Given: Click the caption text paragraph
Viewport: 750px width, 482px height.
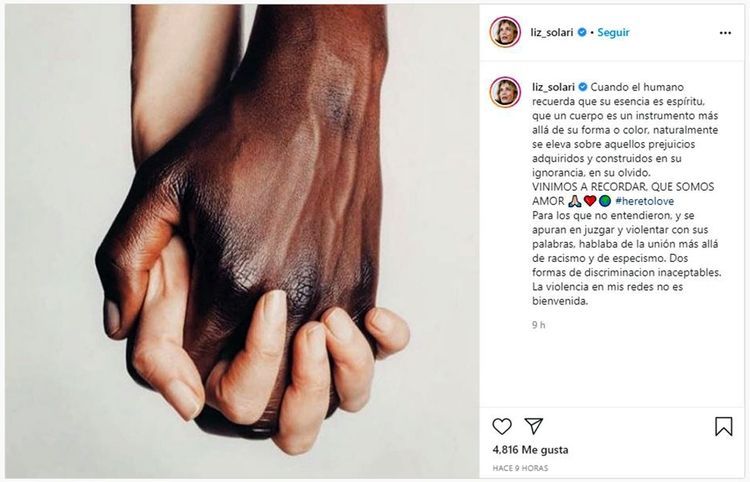Looking at the screenshot, I should (x=627, y=194).
